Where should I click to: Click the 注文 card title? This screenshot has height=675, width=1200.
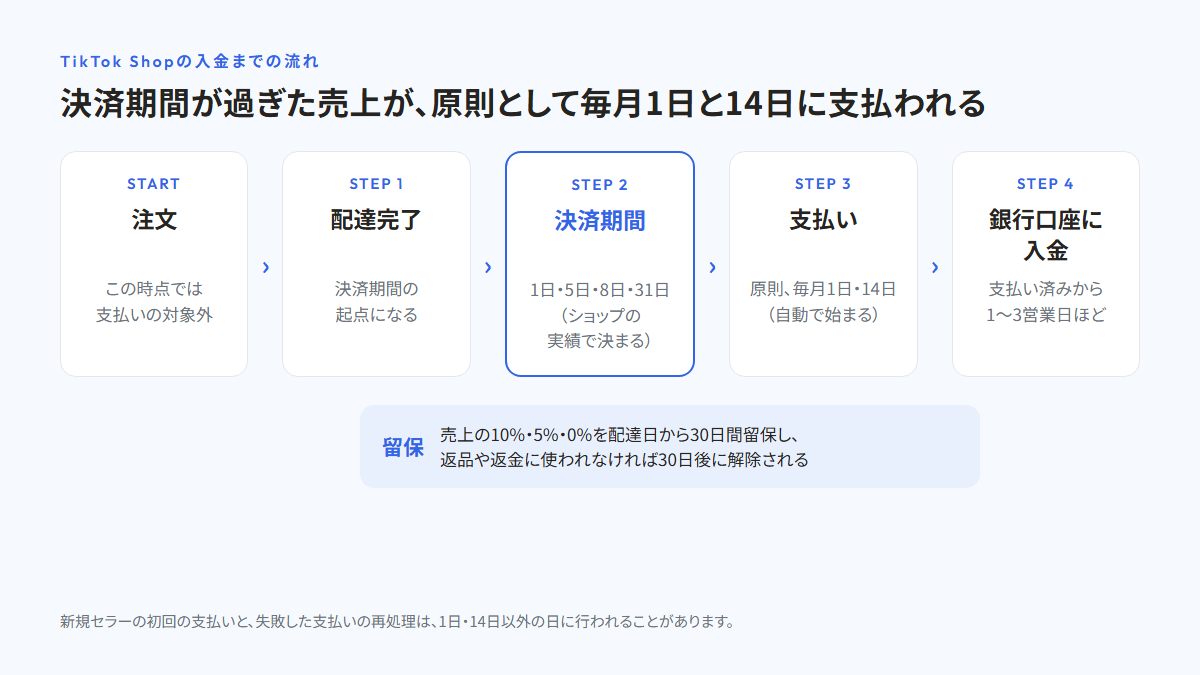pos(154,220)
